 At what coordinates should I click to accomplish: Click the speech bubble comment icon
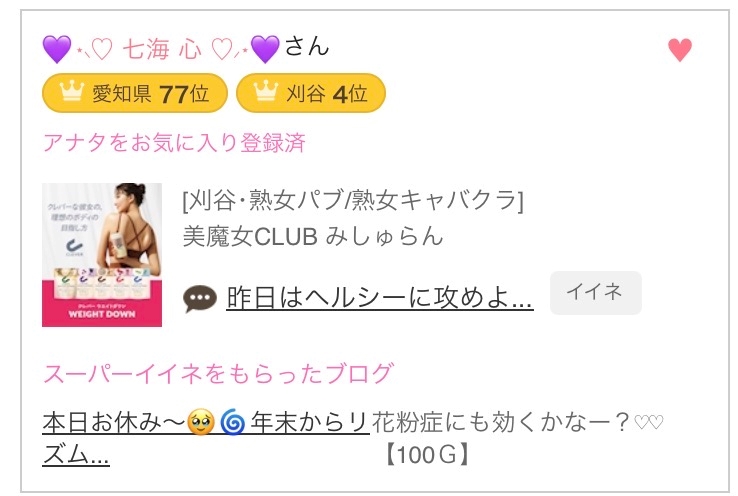(200, 298)
